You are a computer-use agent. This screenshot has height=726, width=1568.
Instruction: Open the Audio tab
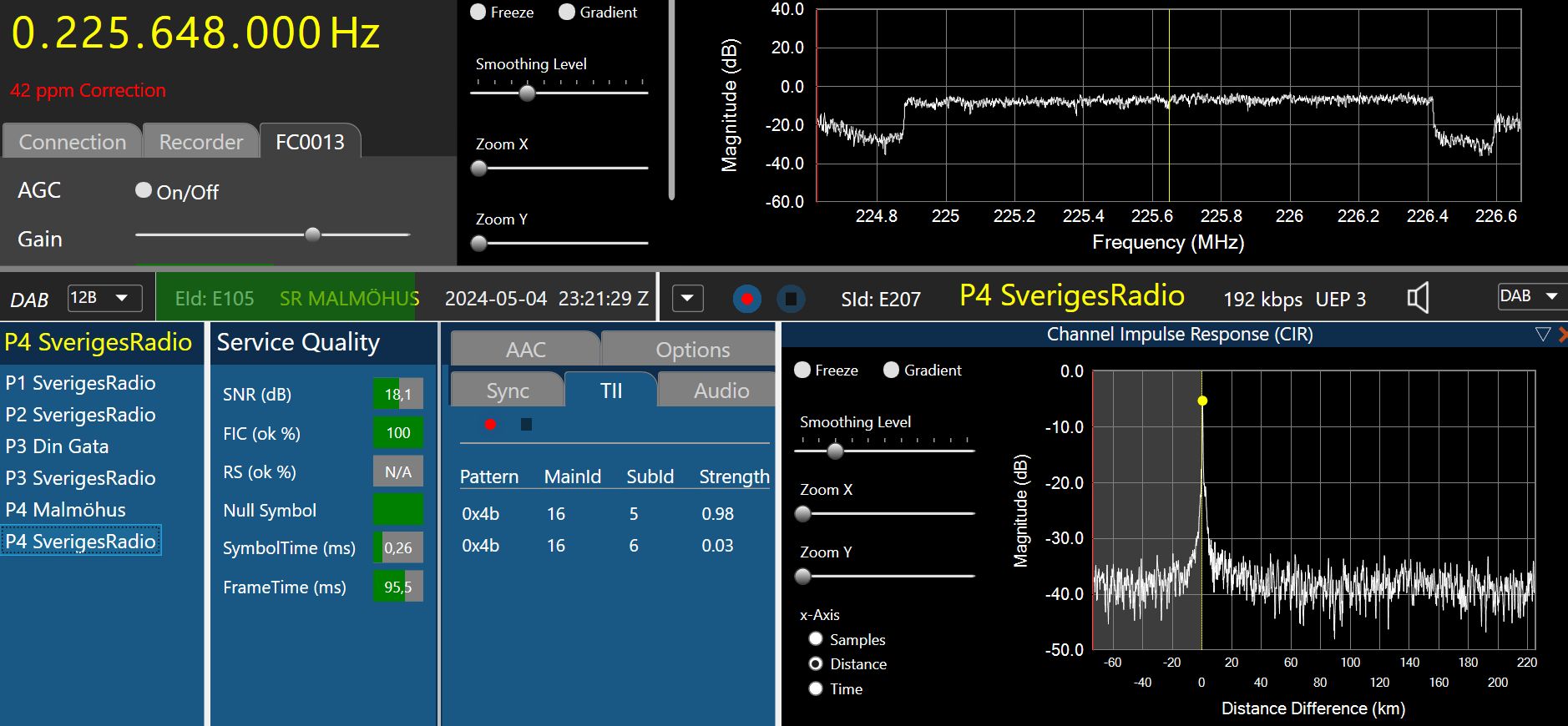coord(721,391)
